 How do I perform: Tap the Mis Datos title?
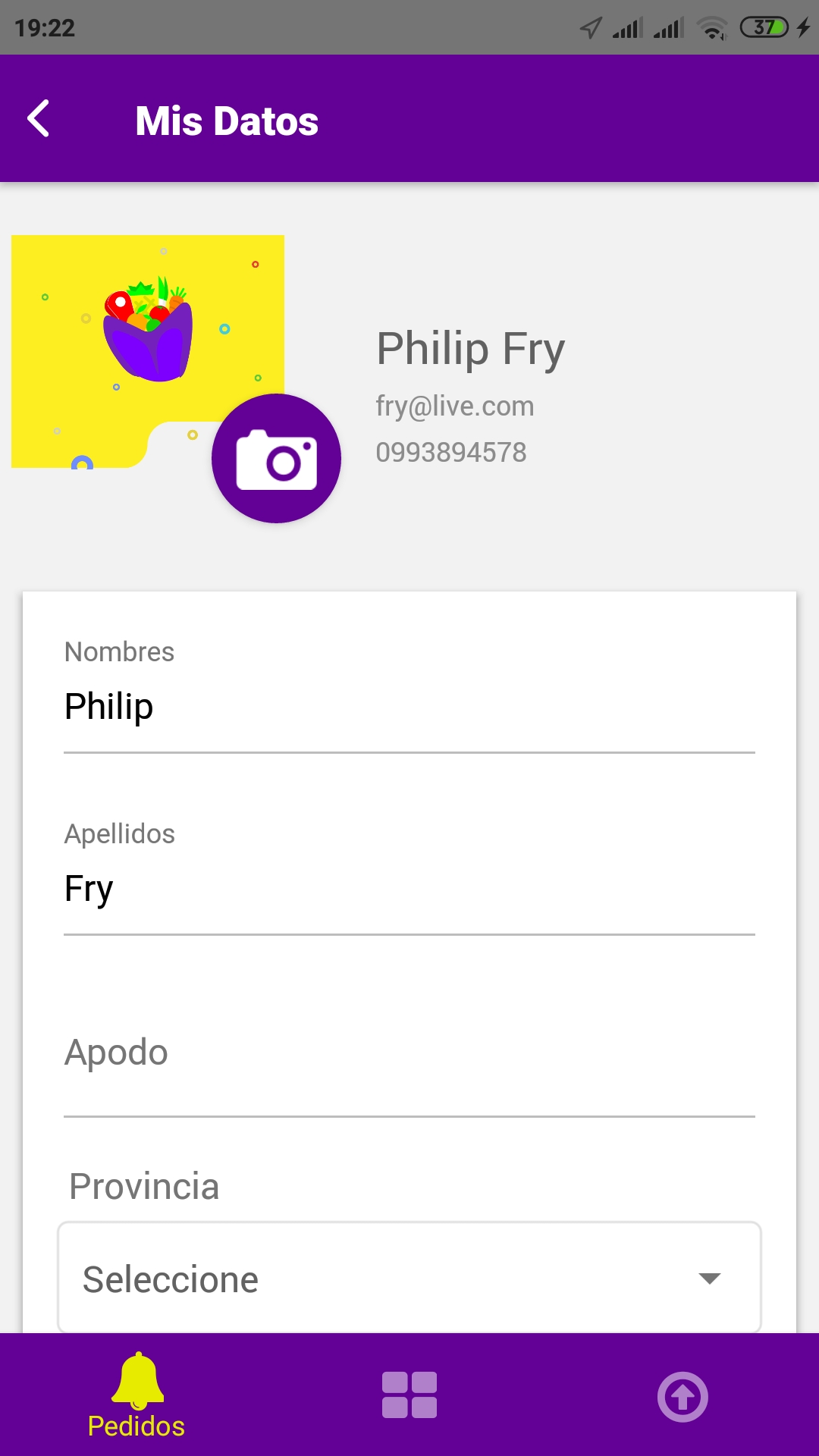pyautogui.click(x=227, y=121)
